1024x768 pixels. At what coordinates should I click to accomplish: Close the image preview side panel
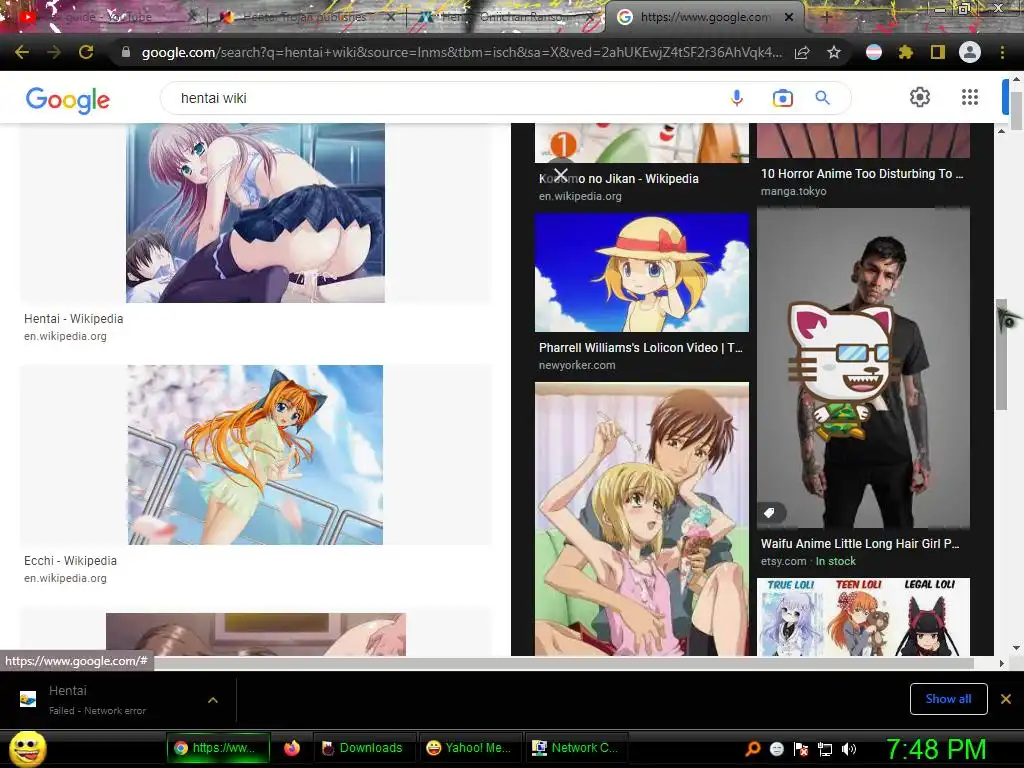point(560,174)
